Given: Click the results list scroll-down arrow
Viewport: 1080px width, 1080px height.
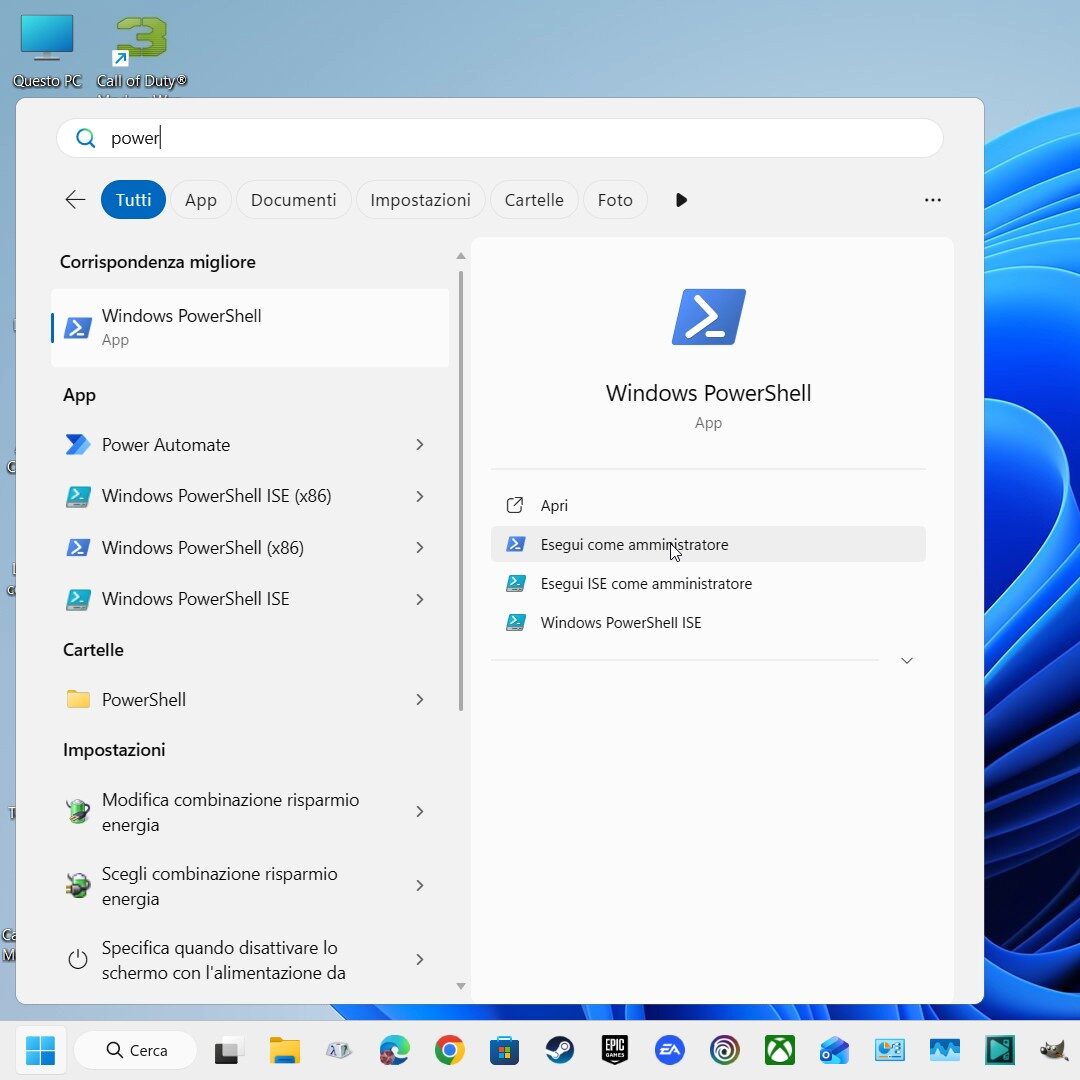Looking at the screenshot, I should tap(461, 986).
